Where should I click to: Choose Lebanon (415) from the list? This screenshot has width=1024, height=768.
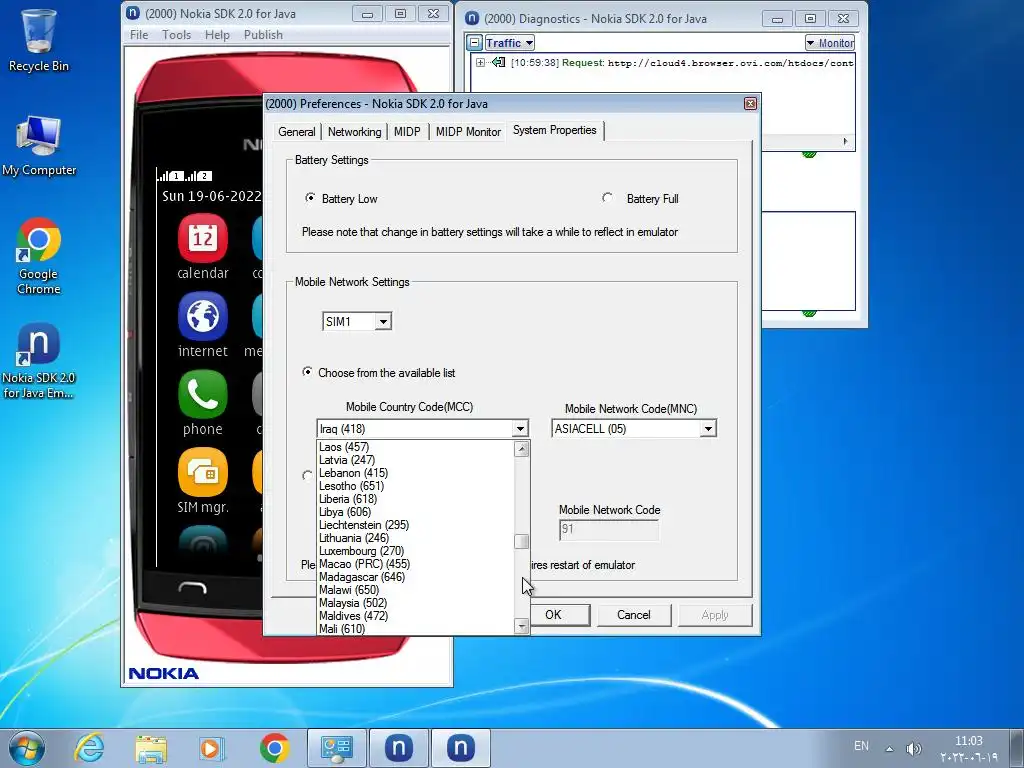click(x=416, y=473)
